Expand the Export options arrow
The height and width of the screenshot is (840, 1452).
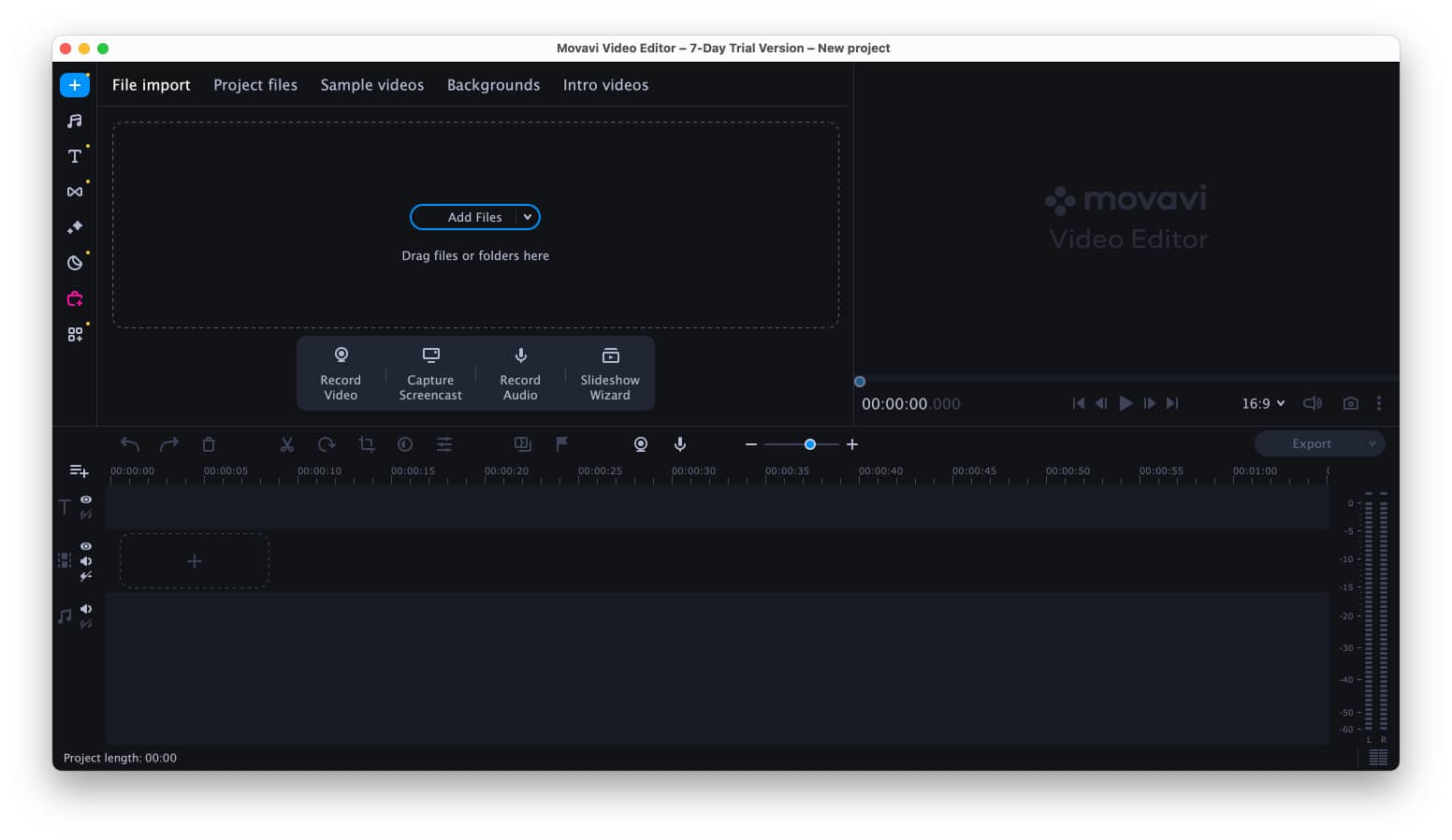coord(1372,443)
